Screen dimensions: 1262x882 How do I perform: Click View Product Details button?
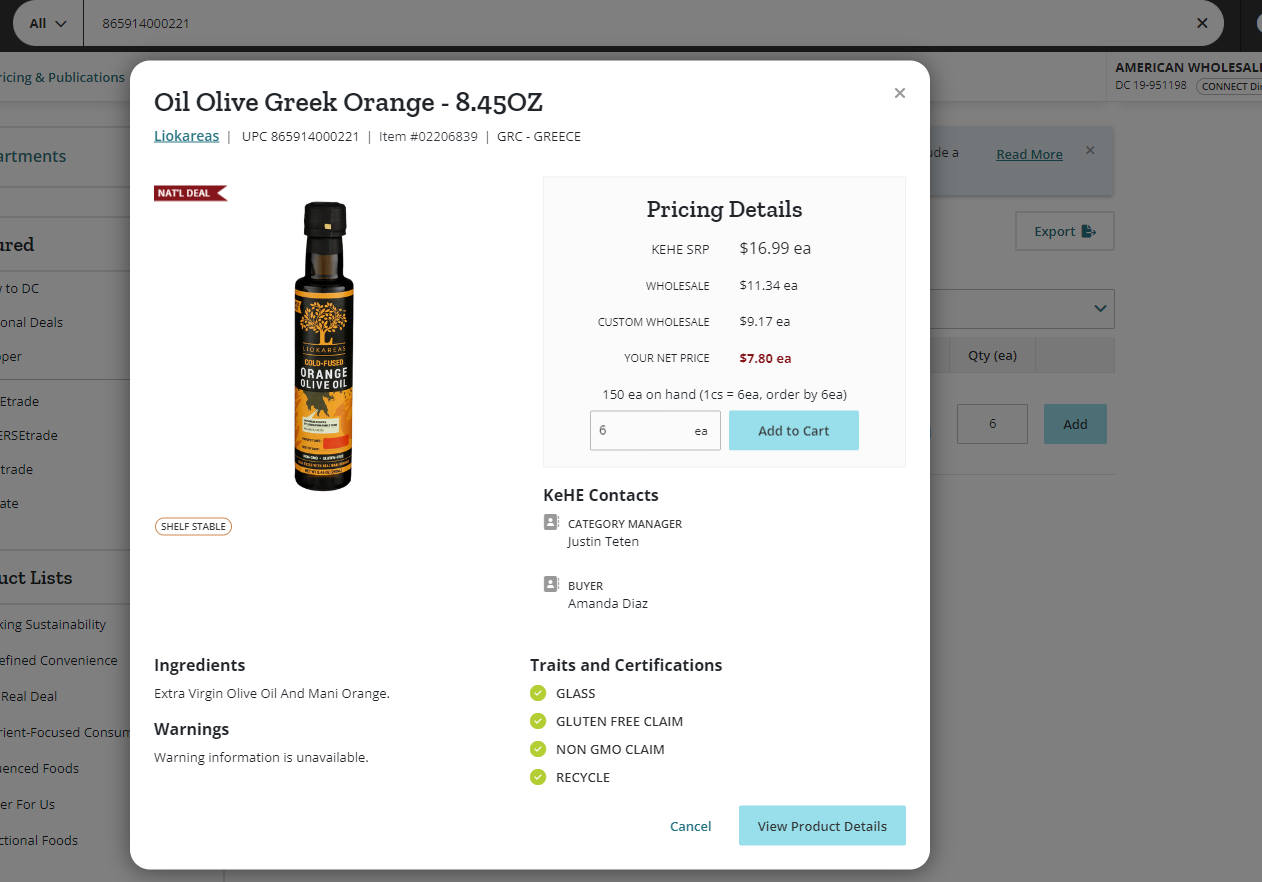pyautogui.click(x=822, y=826)
